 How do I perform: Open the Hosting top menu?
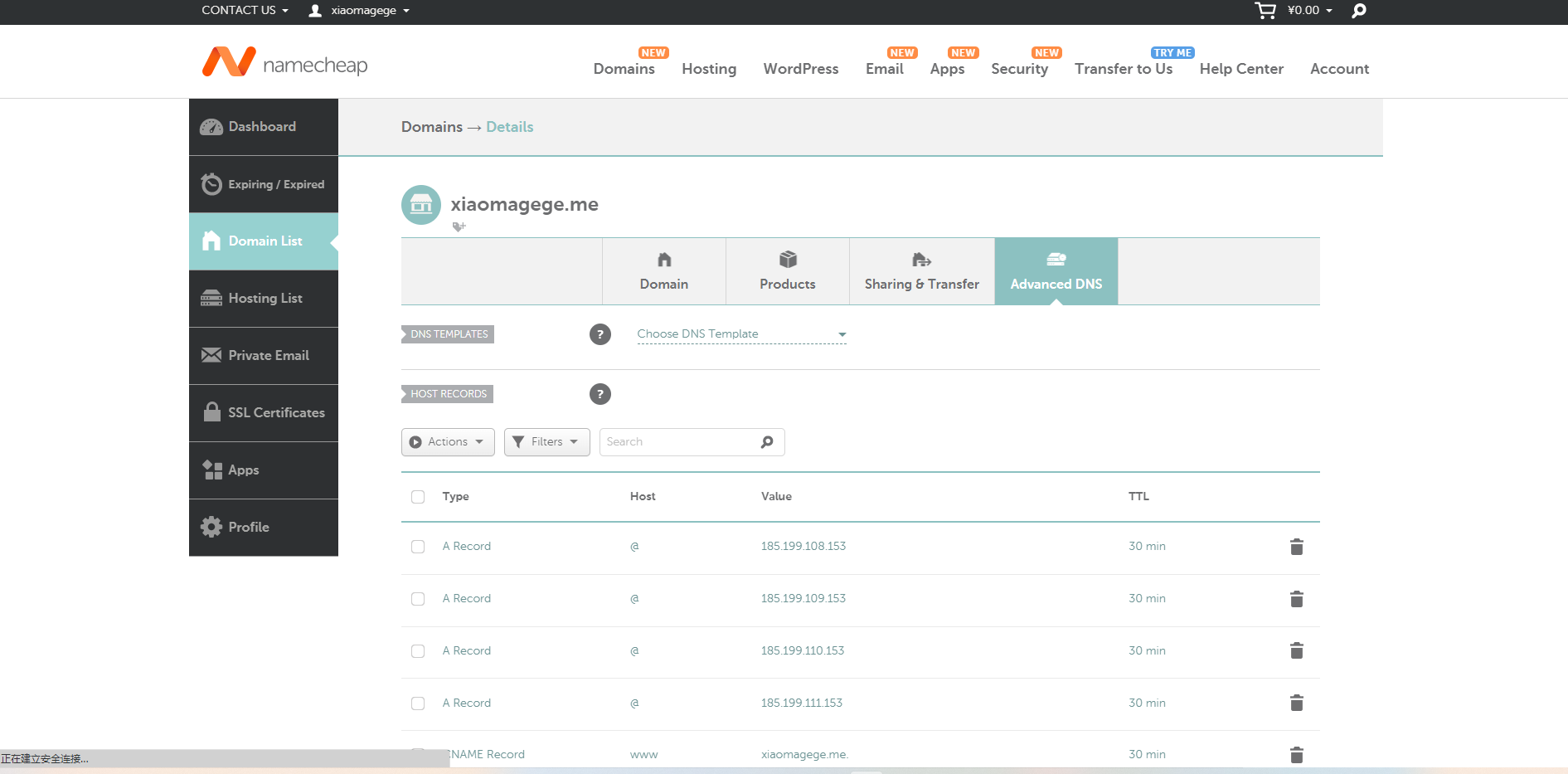[x=709, y=69]
